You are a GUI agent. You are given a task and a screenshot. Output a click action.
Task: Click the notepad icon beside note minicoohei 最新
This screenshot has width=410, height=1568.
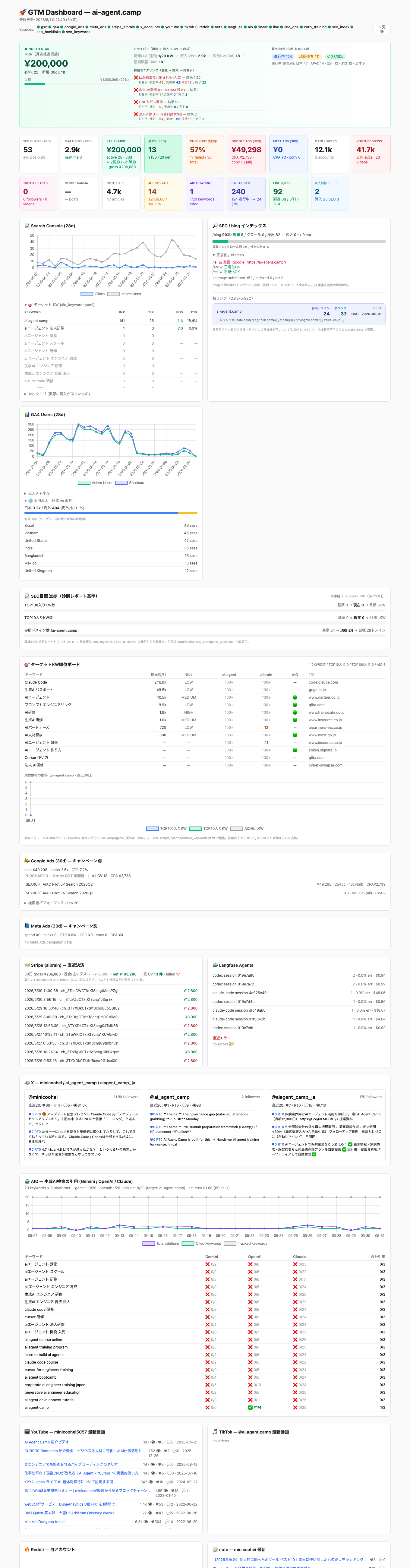215,1549
